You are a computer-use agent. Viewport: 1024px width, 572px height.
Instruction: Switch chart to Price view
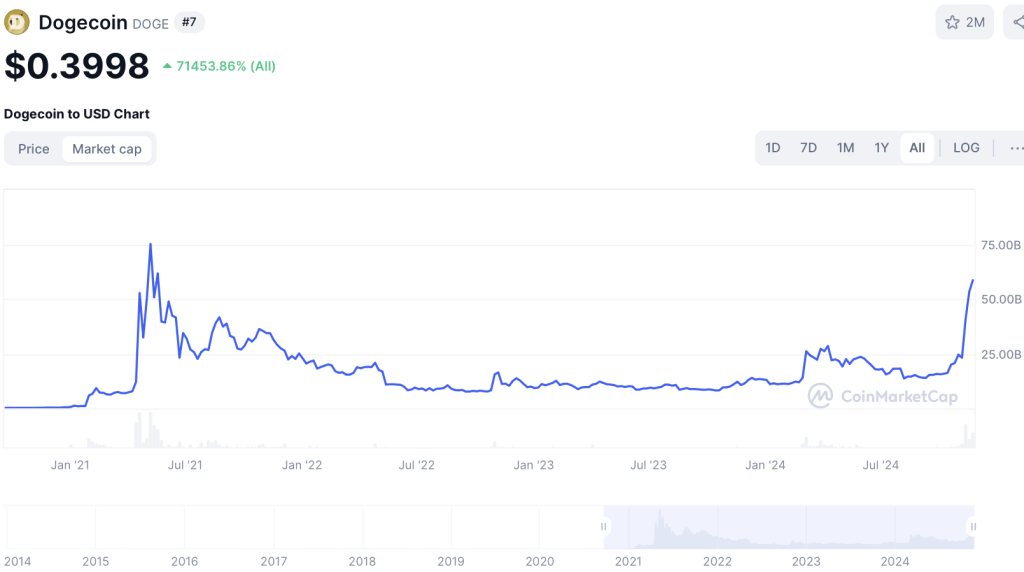[33, 149]
